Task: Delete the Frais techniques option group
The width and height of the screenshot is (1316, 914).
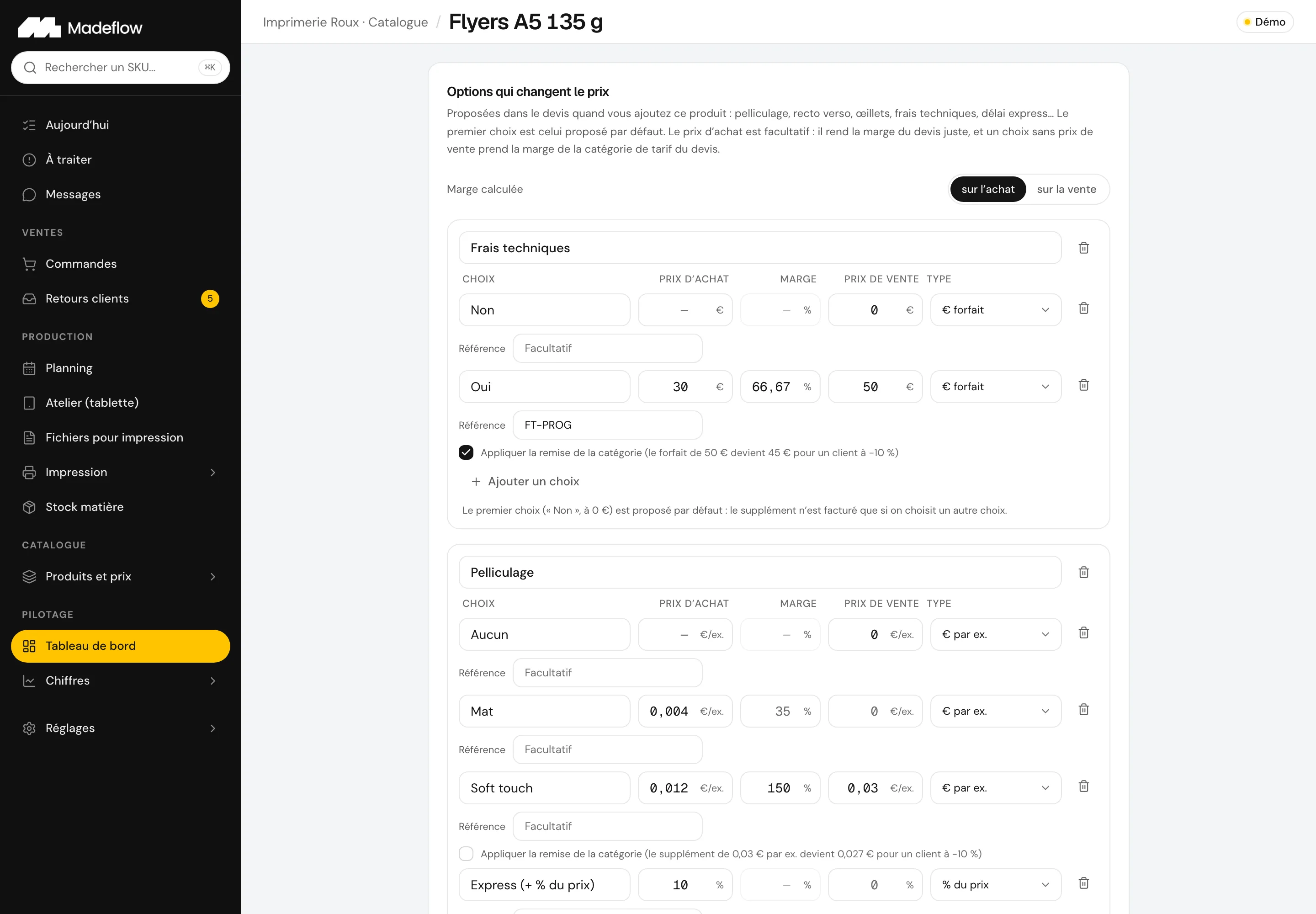Action: (x=1083, y=248)
